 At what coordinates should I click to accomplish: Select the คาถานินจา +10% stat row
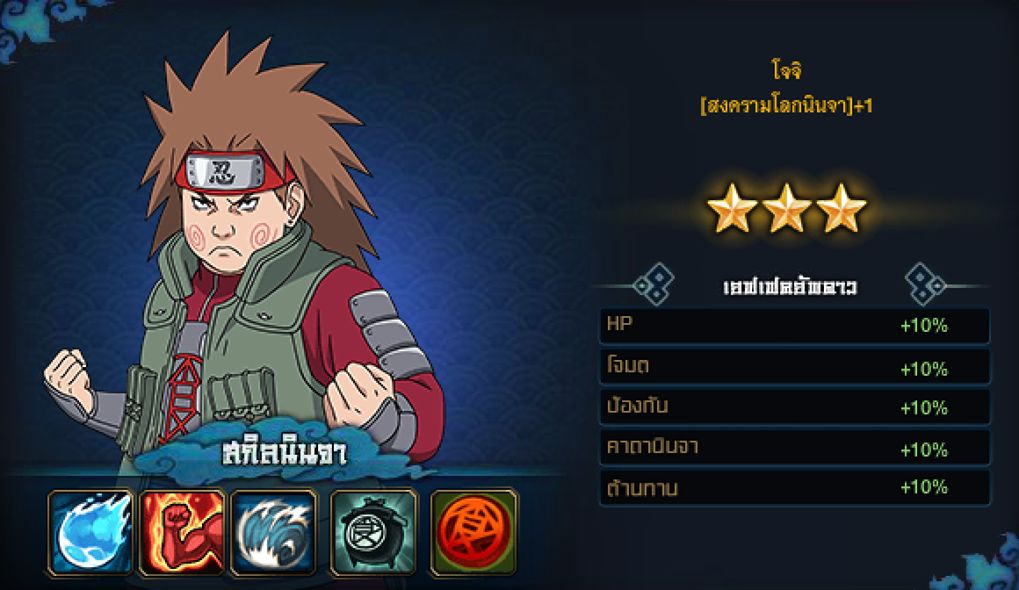click(x=795, y=448)
